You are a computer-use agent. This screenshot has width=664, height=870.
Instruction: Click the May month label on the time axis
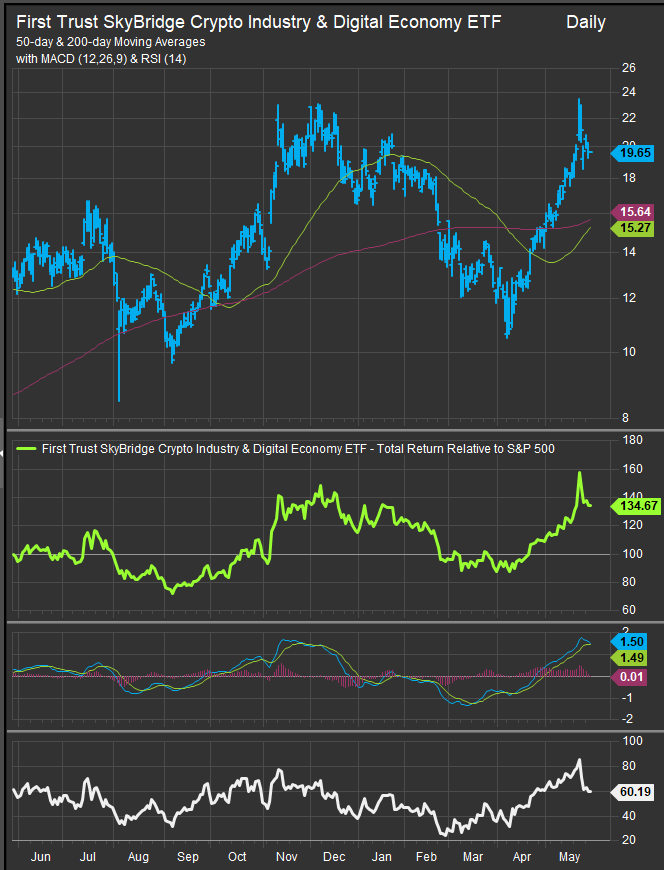pos(569,857)
